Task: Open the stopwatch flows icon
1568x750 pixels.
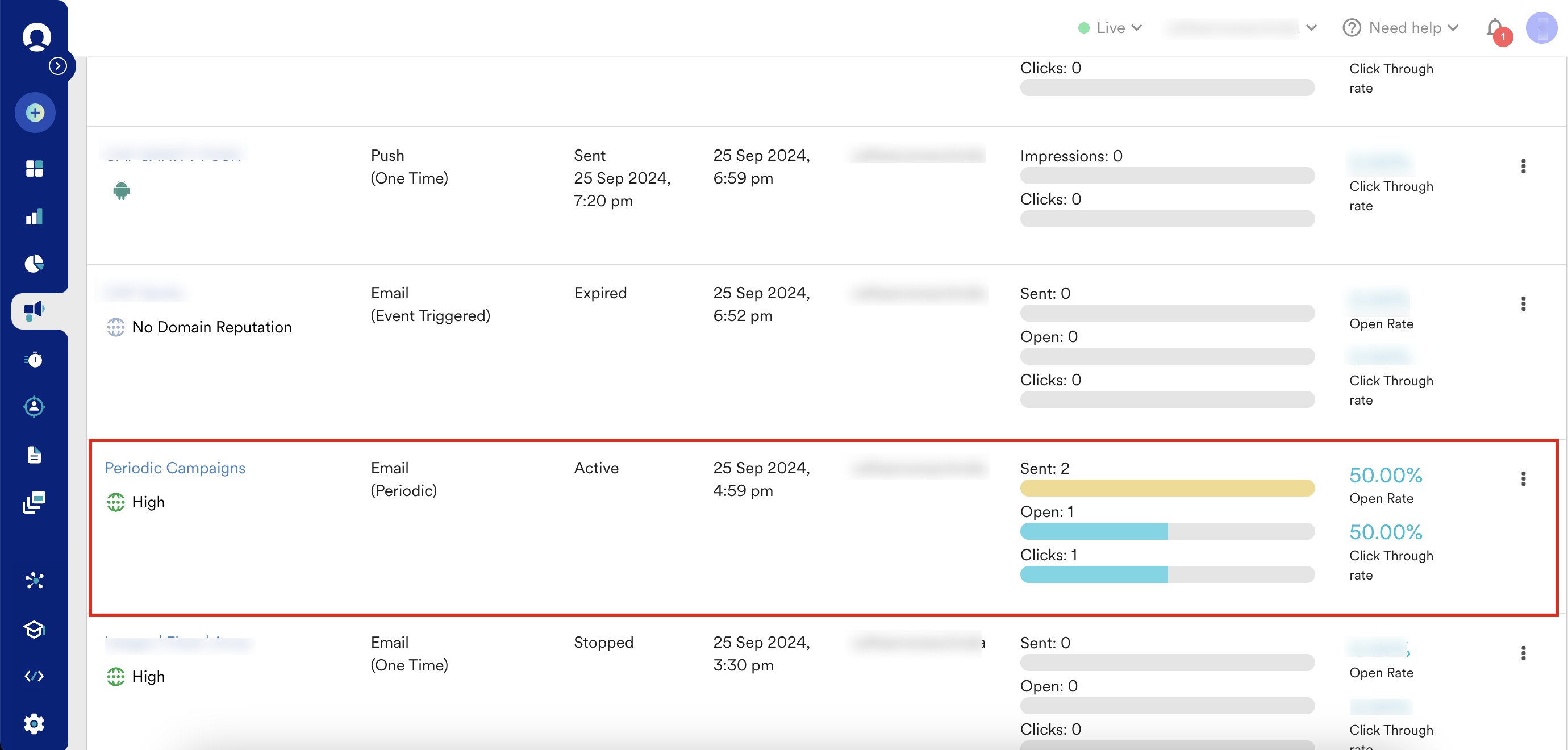Action: [35, 359]
